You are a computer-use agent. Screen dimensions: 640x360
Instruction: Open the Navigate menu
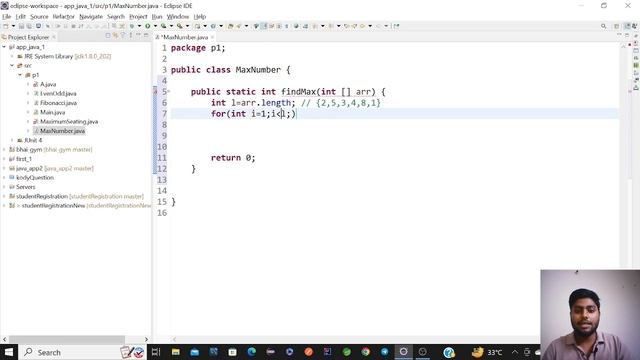tap(91, 17)
